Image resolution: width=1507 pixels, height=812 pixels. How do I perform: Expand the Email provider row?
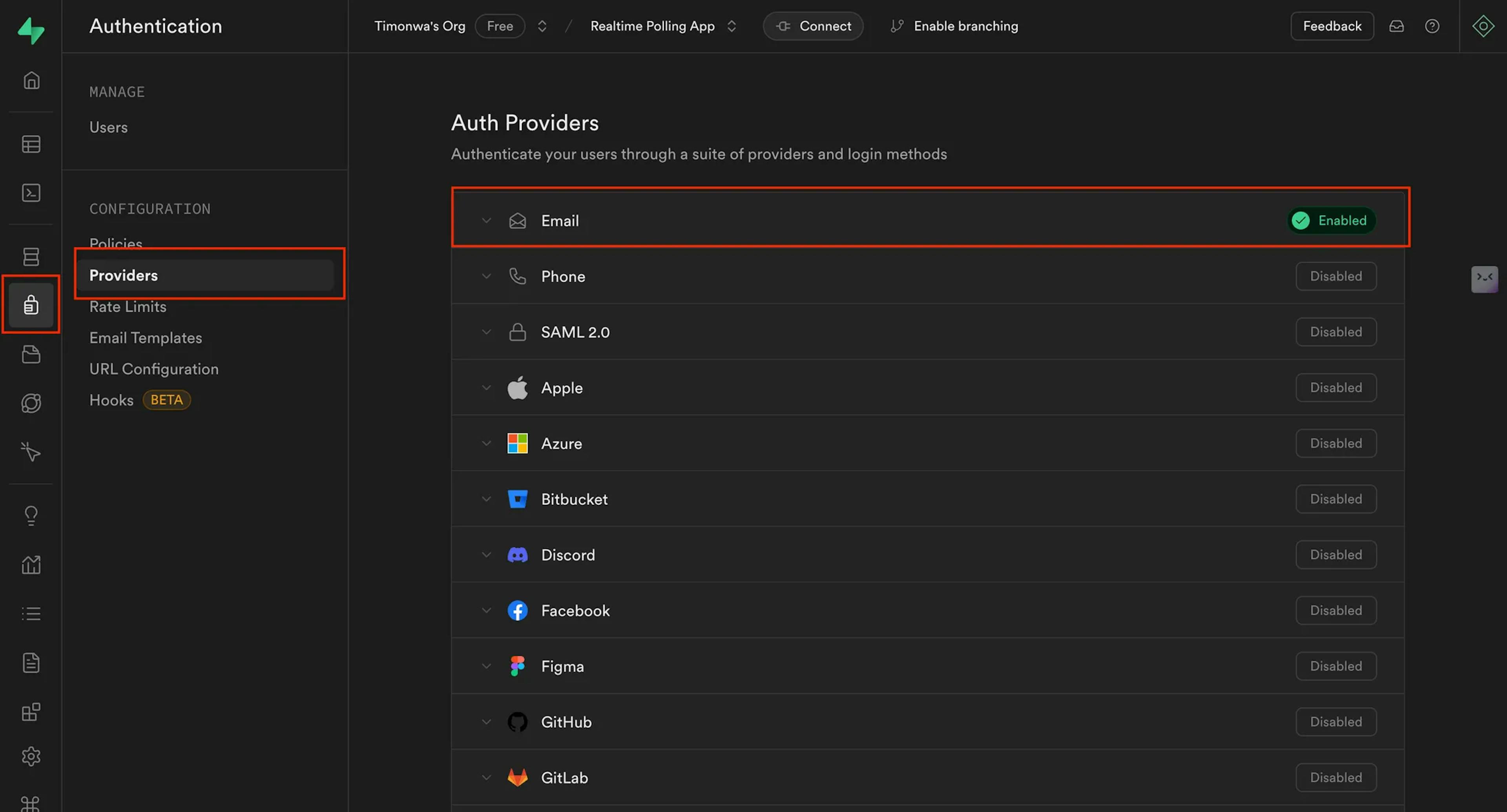pyautogui.click(x=559, y=220)
